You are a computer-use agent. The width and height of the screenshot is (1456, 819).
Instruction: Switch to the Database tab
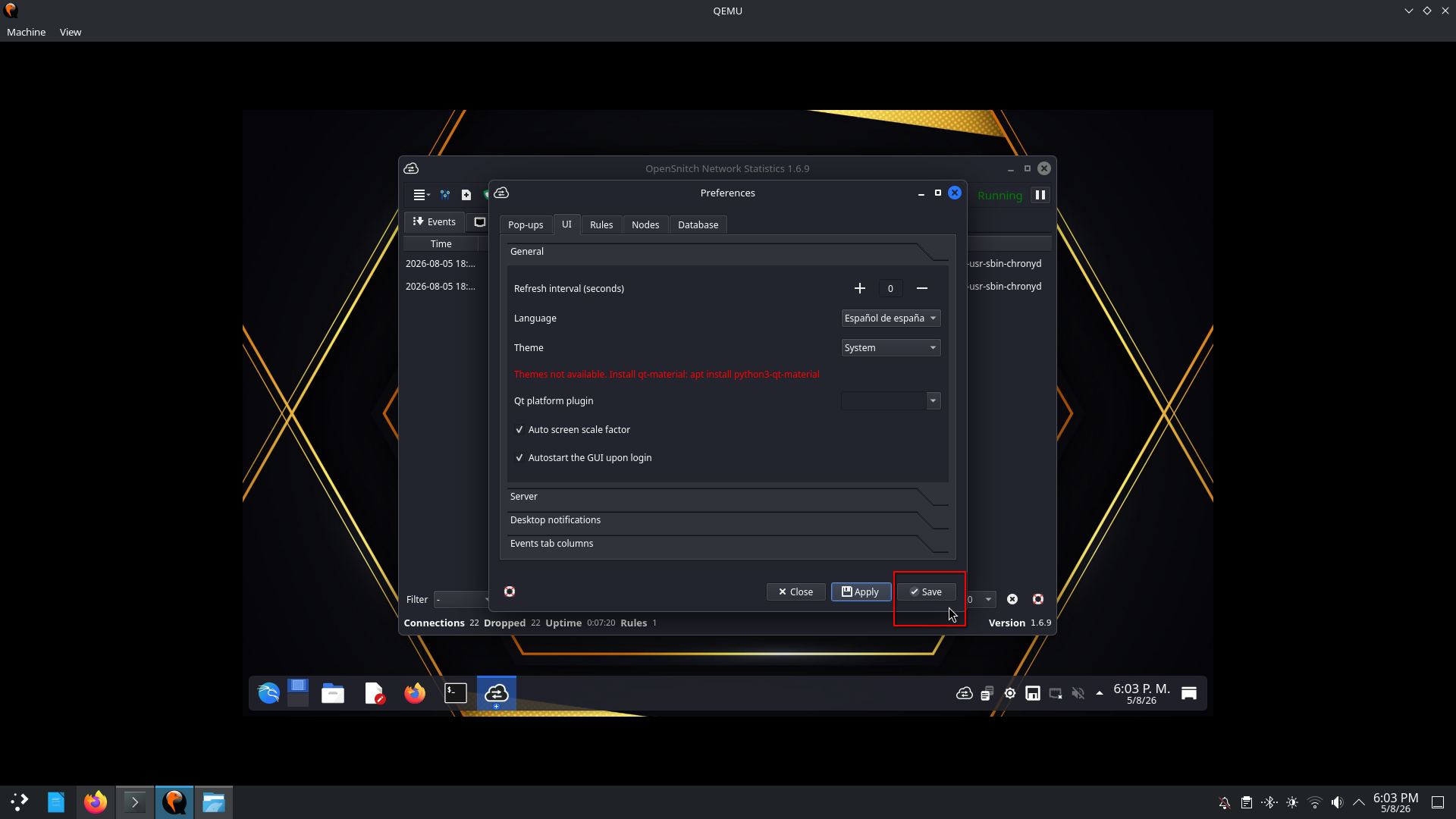pos(698,224)
